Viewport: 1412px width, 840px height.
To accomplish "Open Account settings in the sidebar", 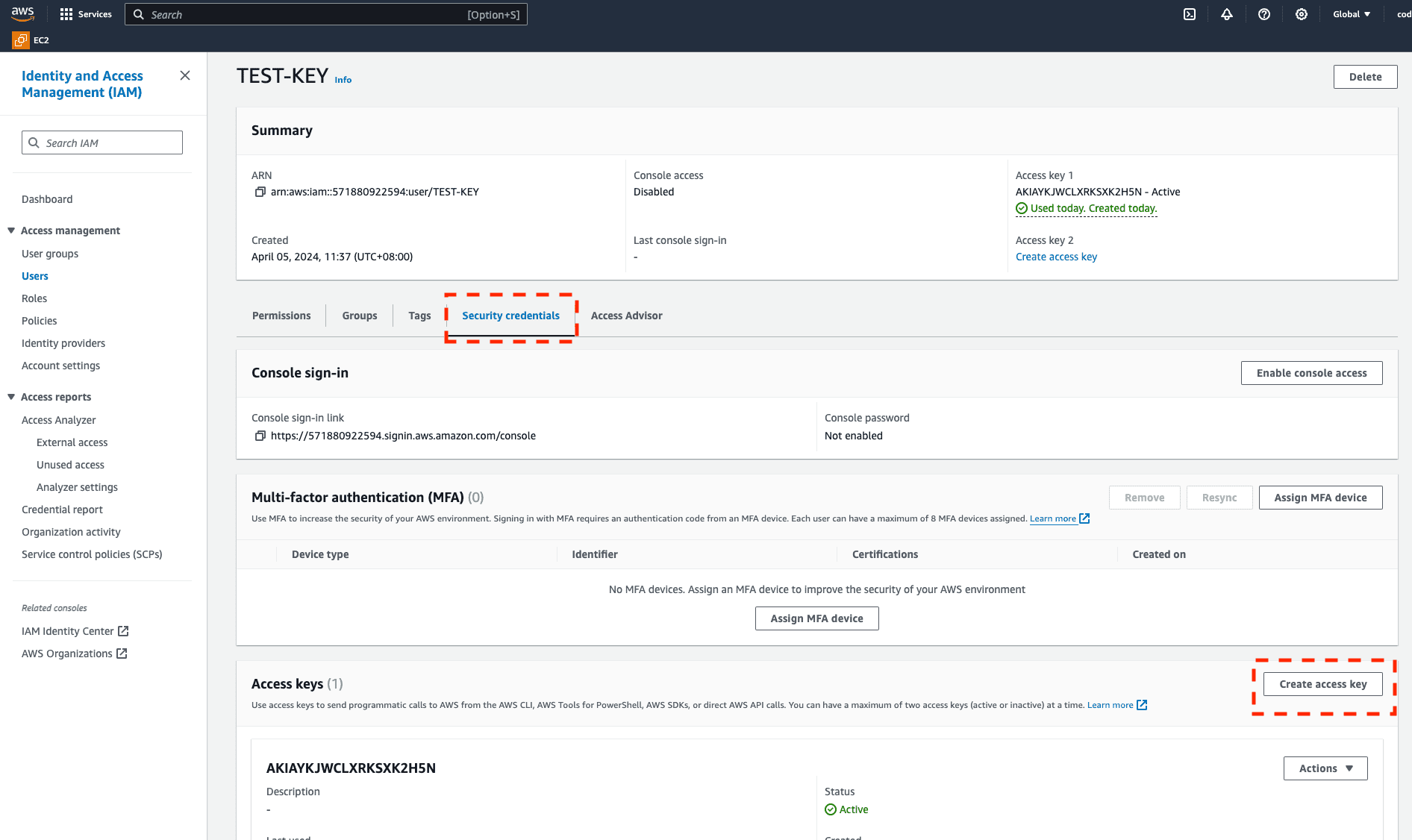I will pos(60,366).
